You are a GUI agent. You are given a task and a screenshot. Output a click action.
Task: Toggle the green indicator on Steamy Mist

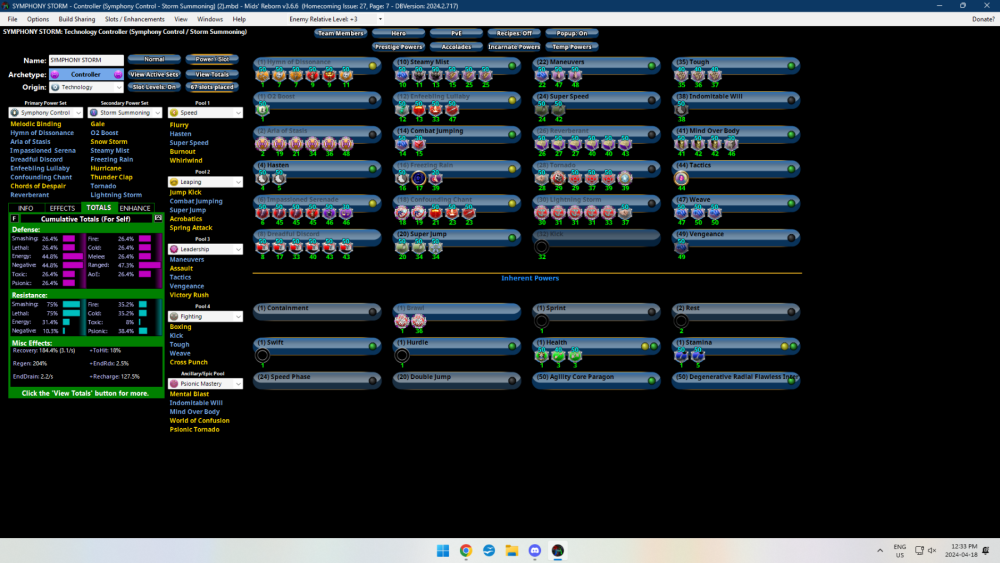pyautogui.click(x=512, y=66)
